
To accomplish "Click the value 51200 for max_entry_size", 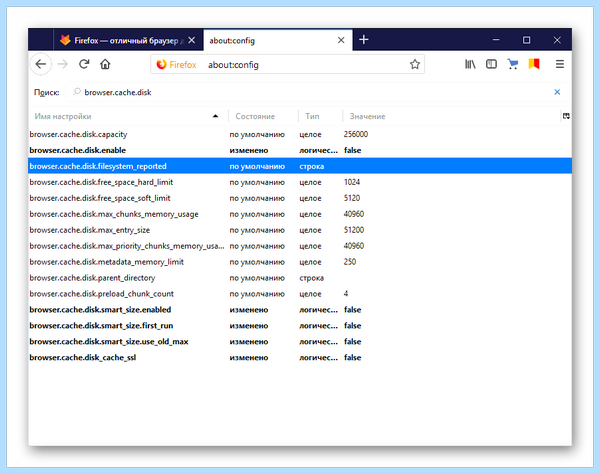I will (354, 230).
